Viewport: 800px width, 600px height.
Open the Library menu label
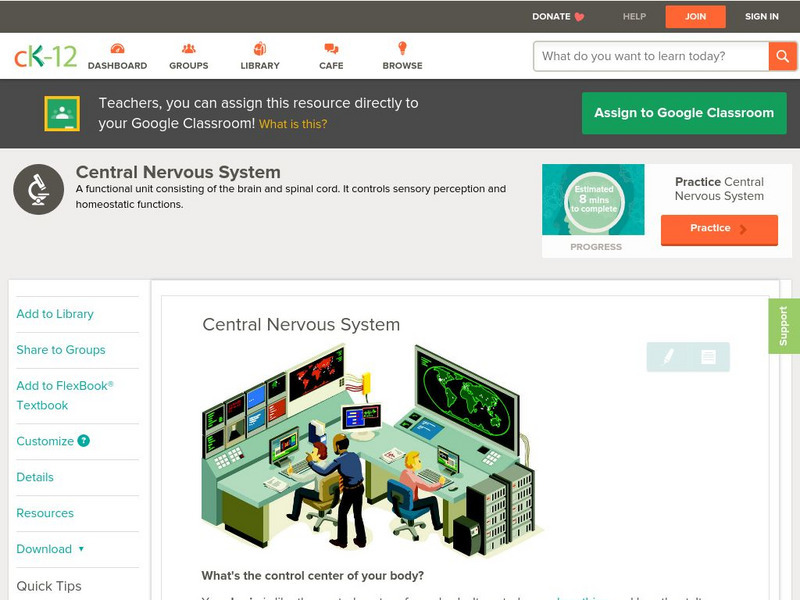260,65
